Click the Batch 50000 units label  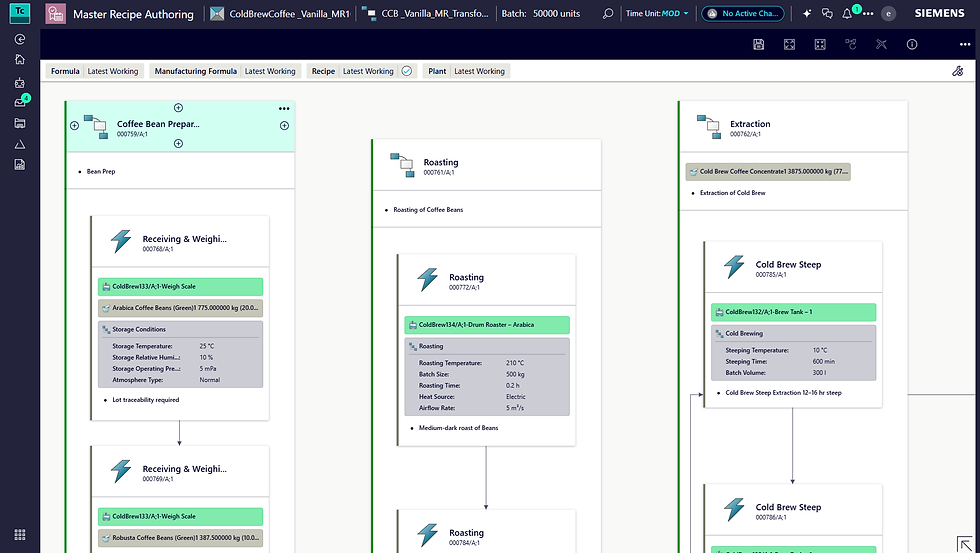tap(541, 13)
